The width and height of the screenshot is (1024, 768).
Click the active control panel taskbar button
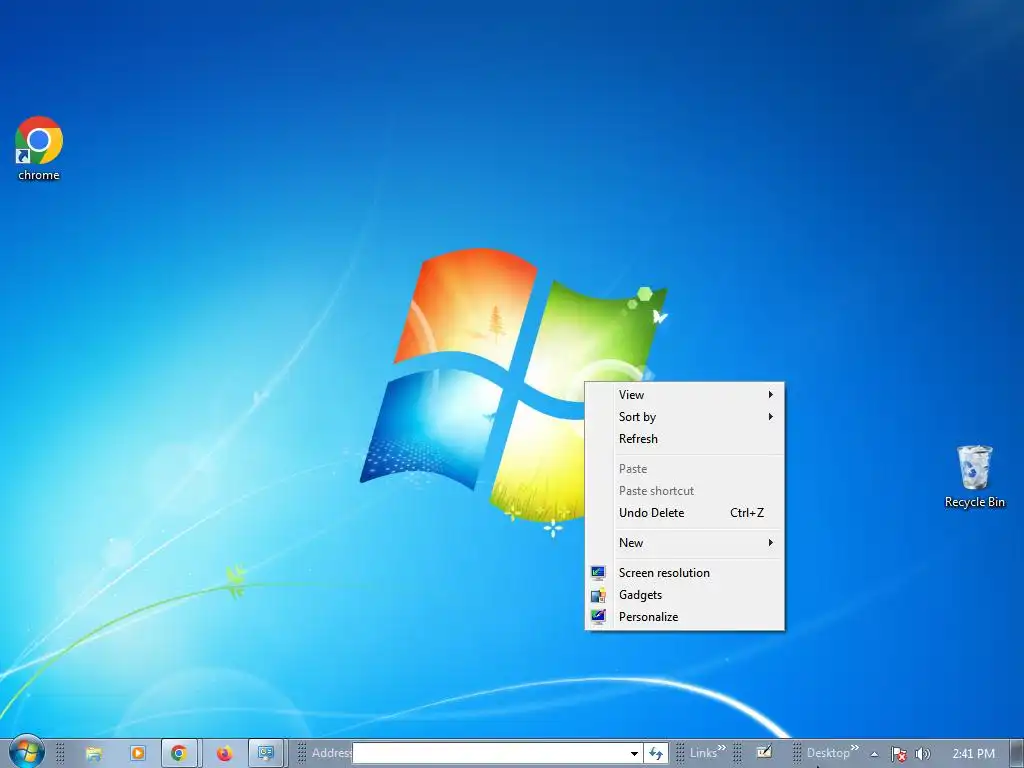point(265,754)
